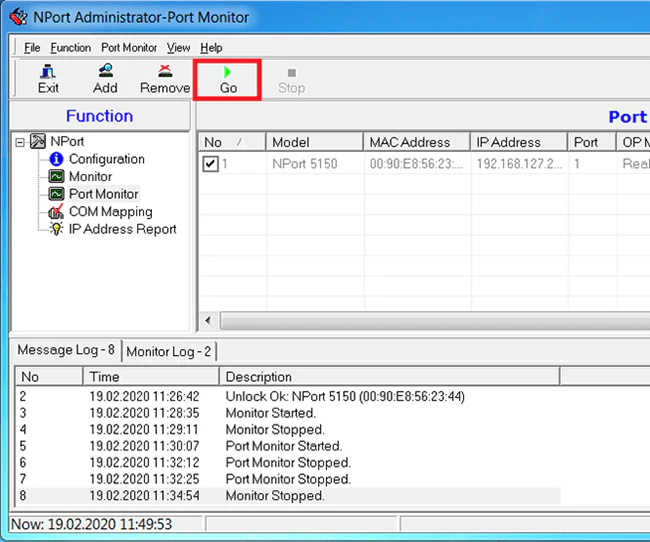Click the port list horizontal scrollbar track

pyautogui.click(x=433, y=320)
